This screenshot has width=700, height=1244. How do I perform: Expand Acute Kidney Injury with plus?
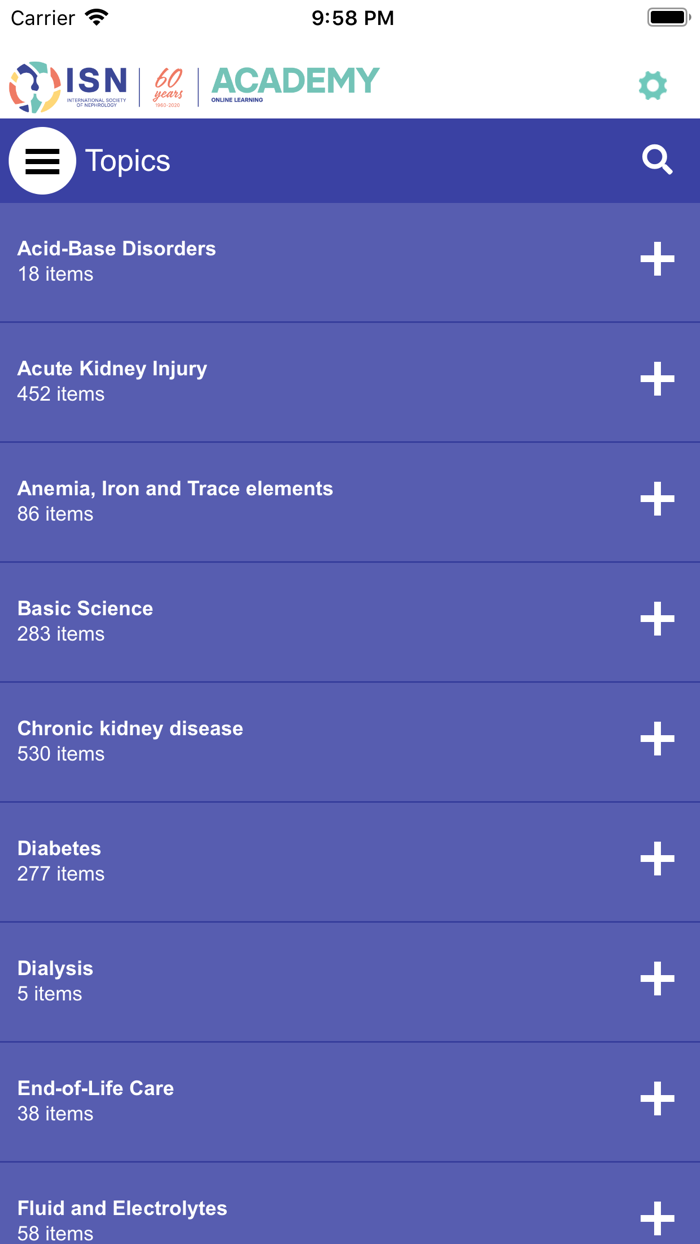click(657, 379)
